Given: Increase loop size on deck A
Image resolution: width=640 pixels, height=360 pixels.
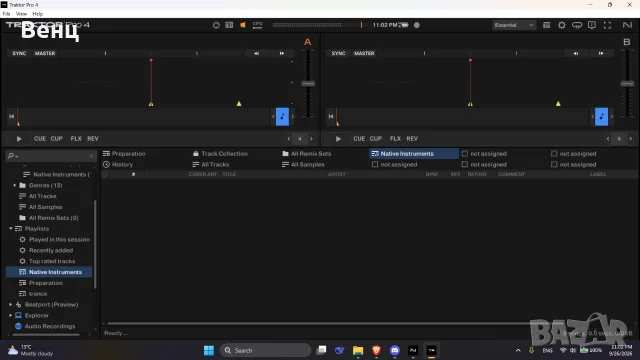Looking at the screenshot, I should click(311, 139).
